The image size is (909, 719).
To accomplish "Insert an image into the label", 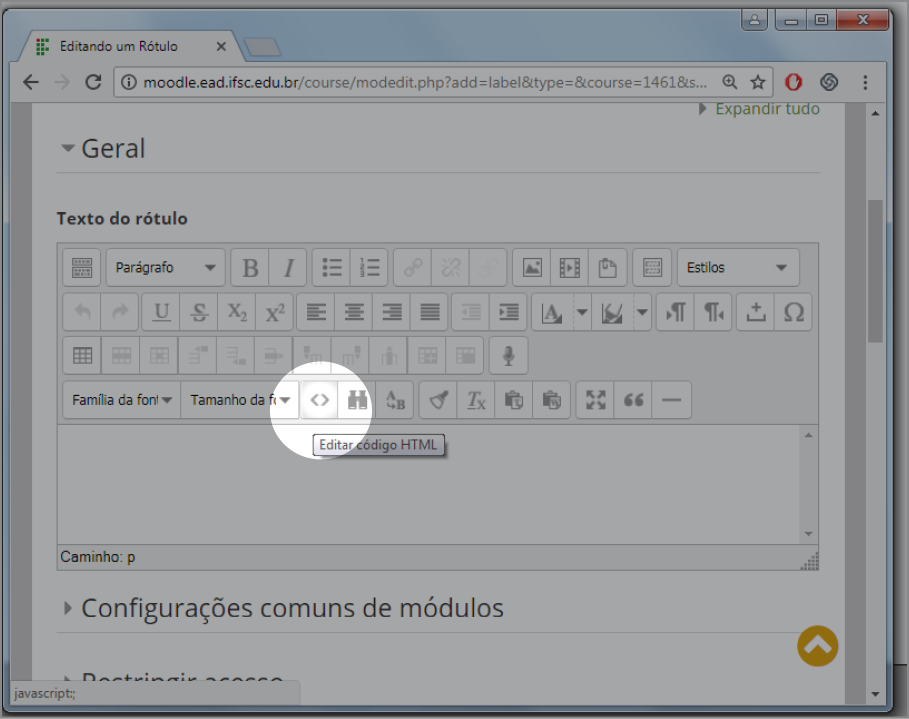I will click(532, 268).
